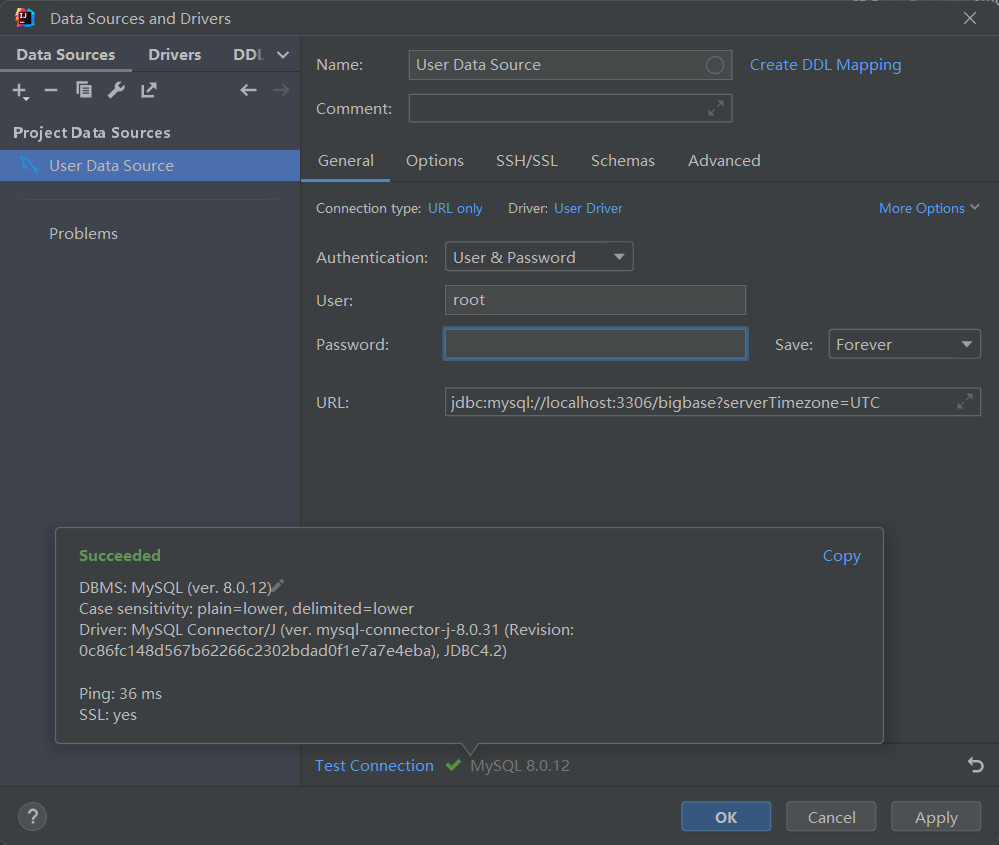Remove the selected data source with minus icon
The width and height of the screenshot is (999, 845).
[51, 90]
